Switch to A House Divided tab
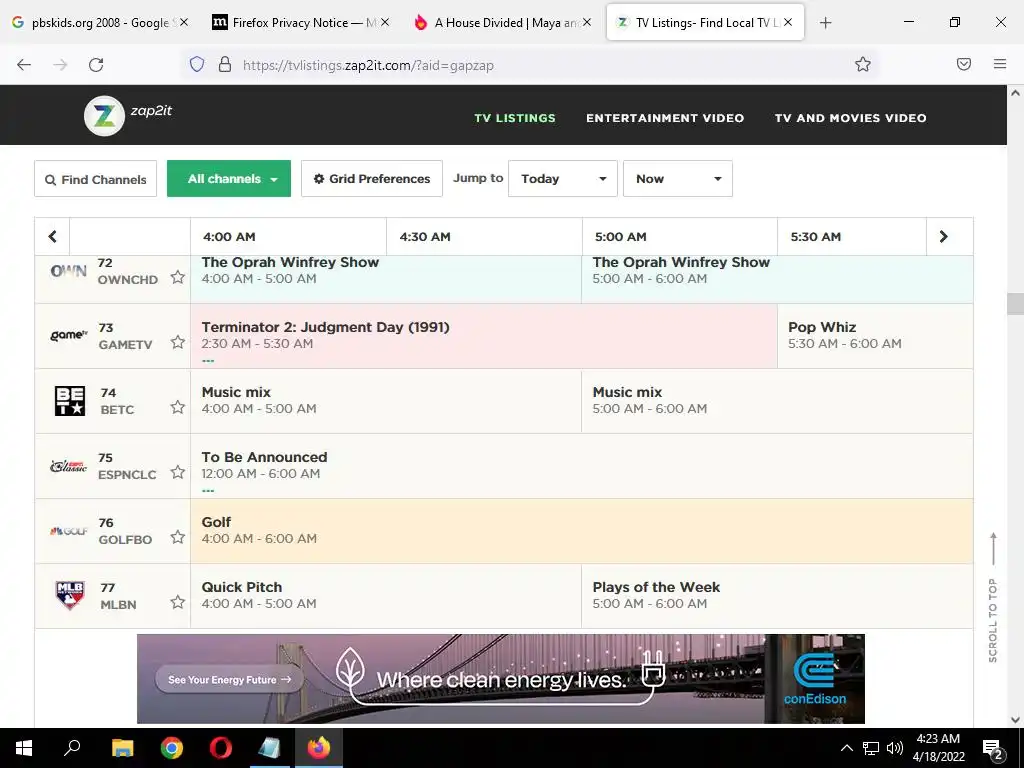Image resolution: width=1024 pixels, height=768 pixels. pos(502,23)
